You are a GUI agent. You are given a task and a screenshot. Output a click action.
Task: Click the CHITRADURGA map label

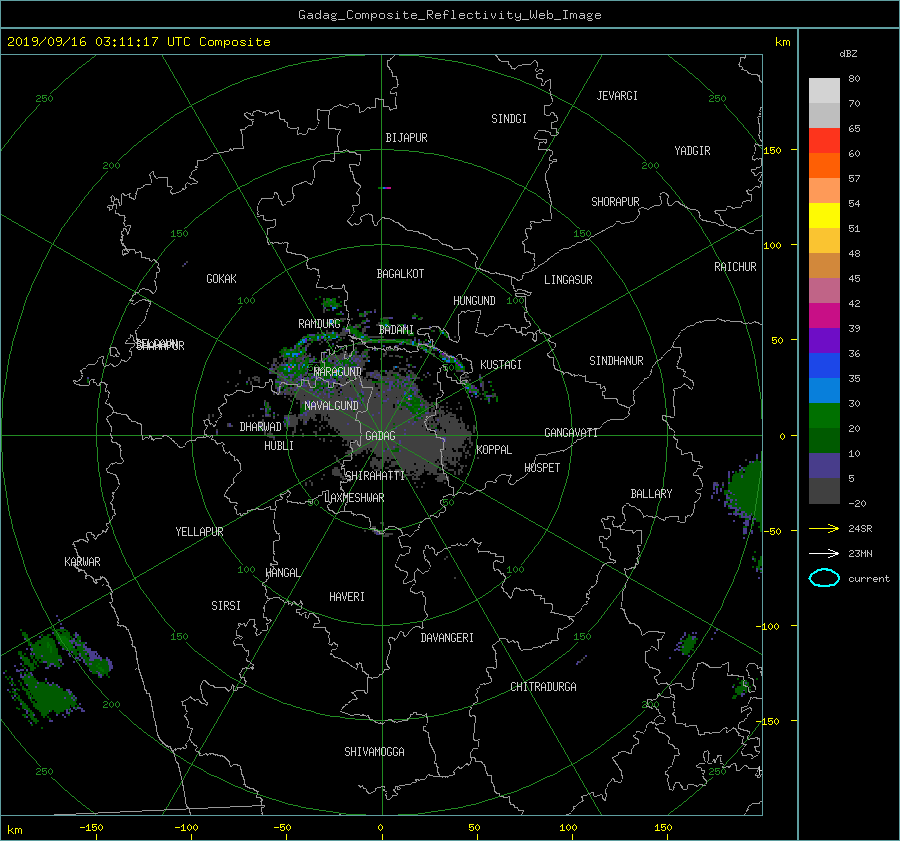click(543, 687)
